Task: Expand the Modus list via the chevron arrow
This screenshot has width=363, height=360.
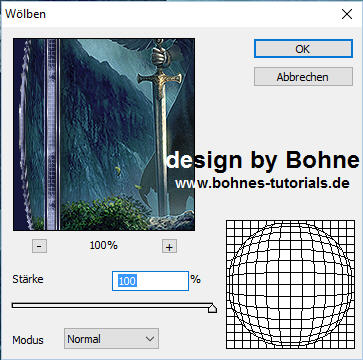Action: click(149, 339)
